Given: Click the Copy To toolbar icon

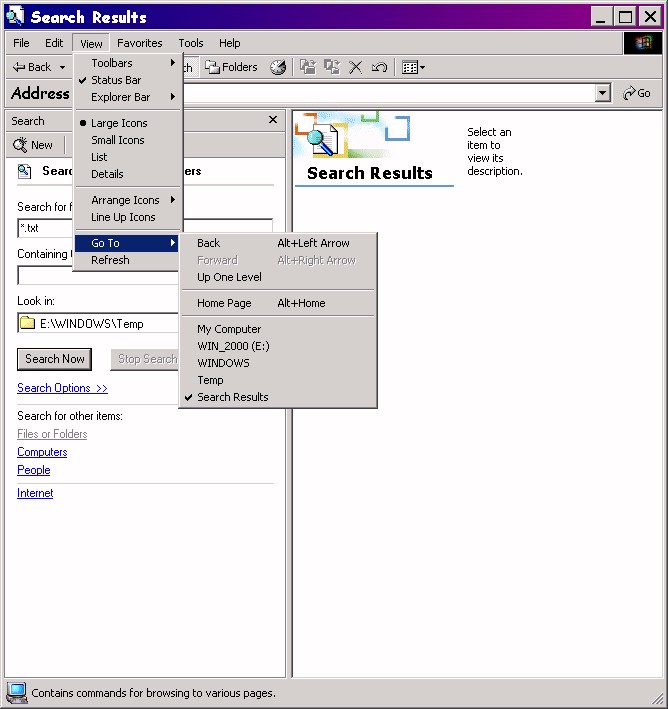Looking at the screenshot, I should [x=332, y=67].
